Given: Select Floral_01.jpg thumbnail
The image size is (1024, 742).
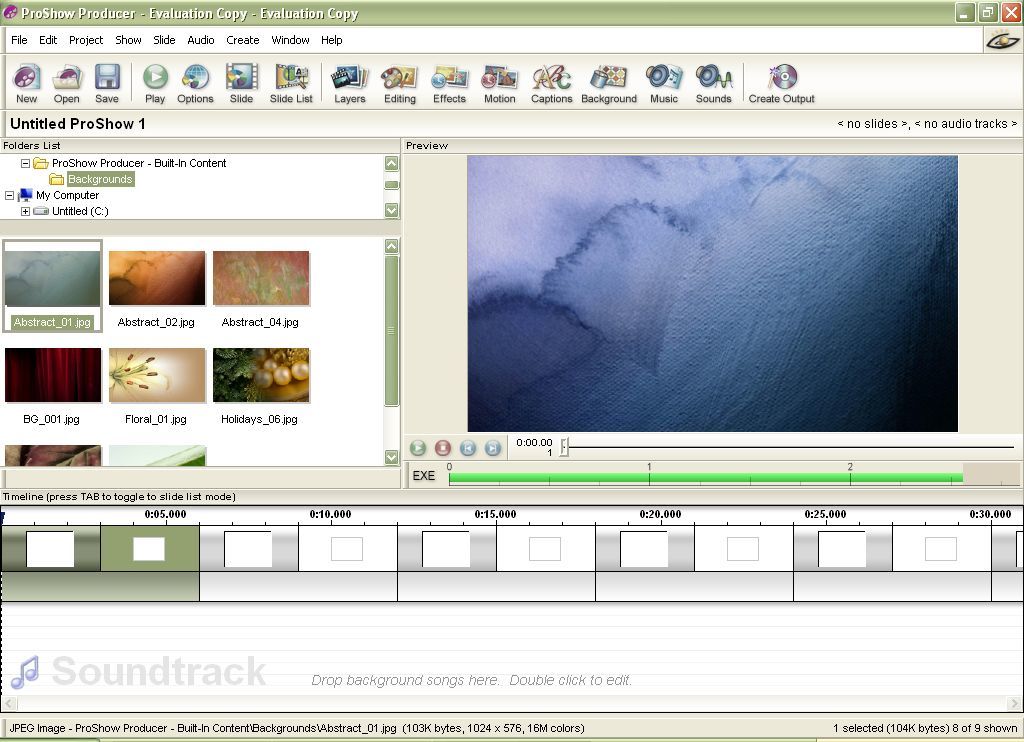Looking at the screenshot, I should (157, 375).
